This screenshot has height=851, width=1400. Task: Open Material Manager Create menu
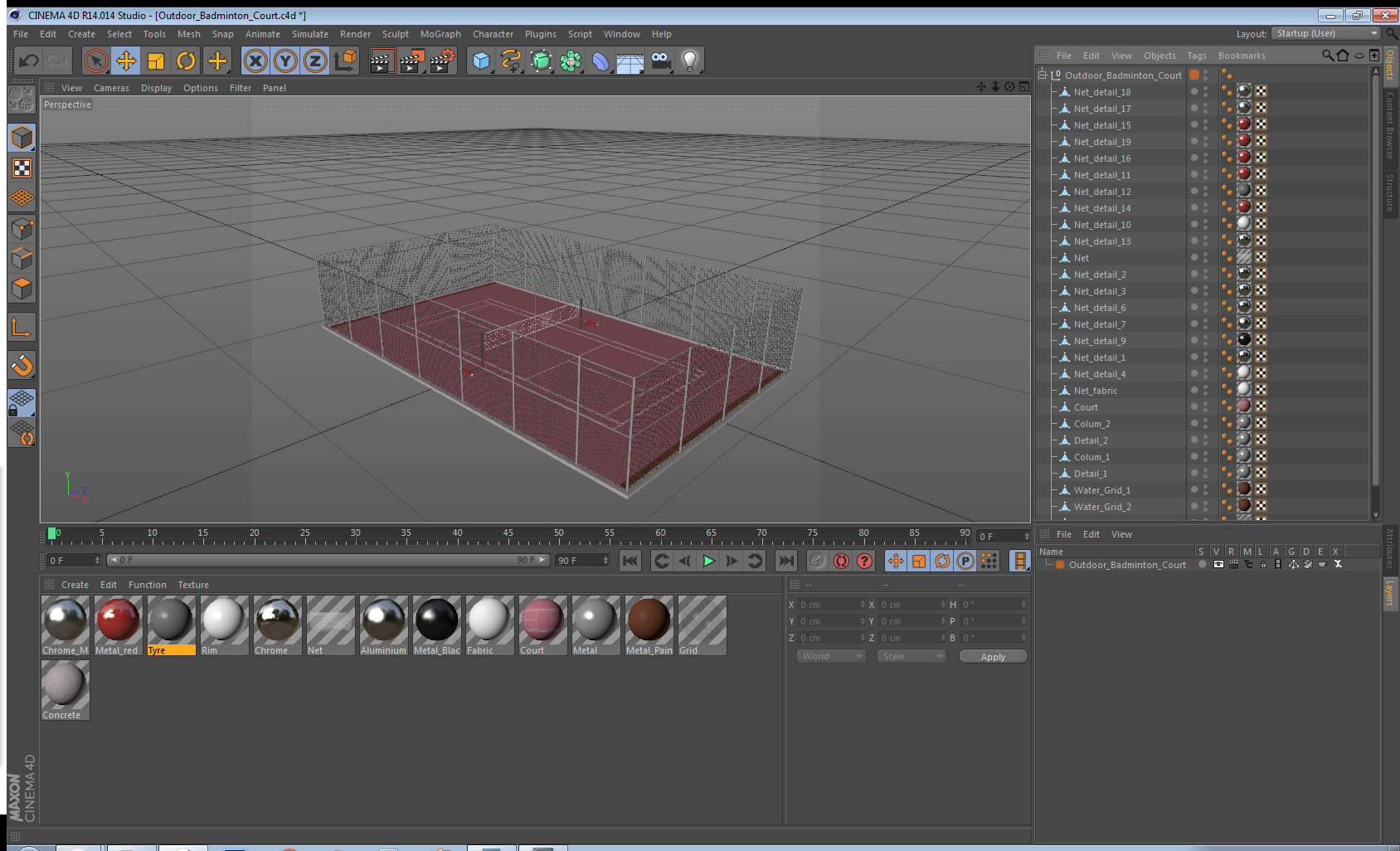75,585
